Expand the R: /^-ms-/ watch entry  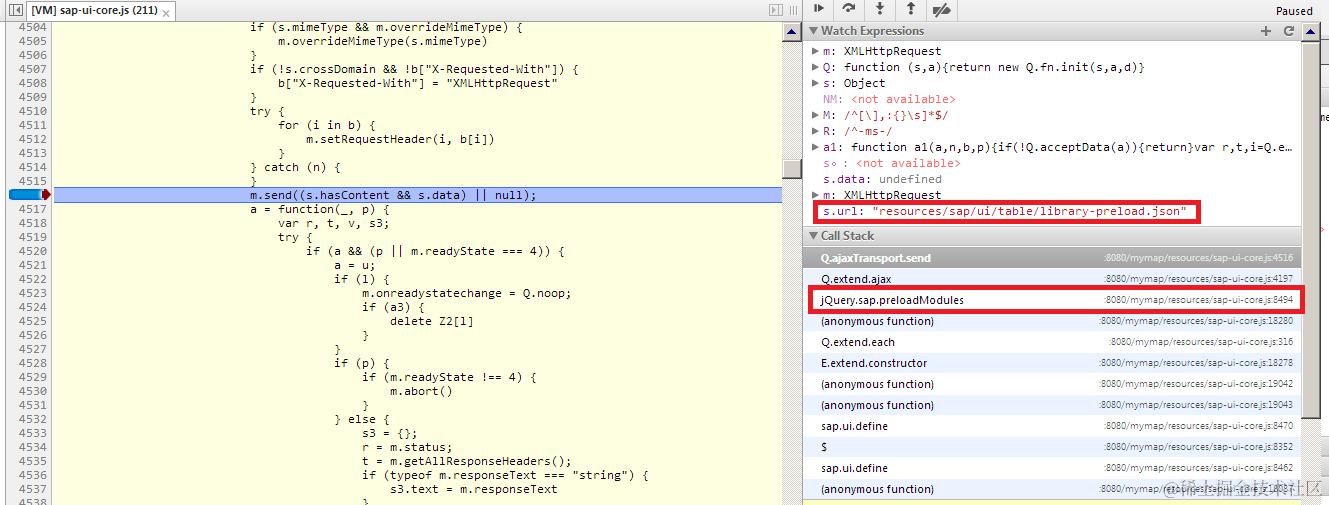click(814, 131)
